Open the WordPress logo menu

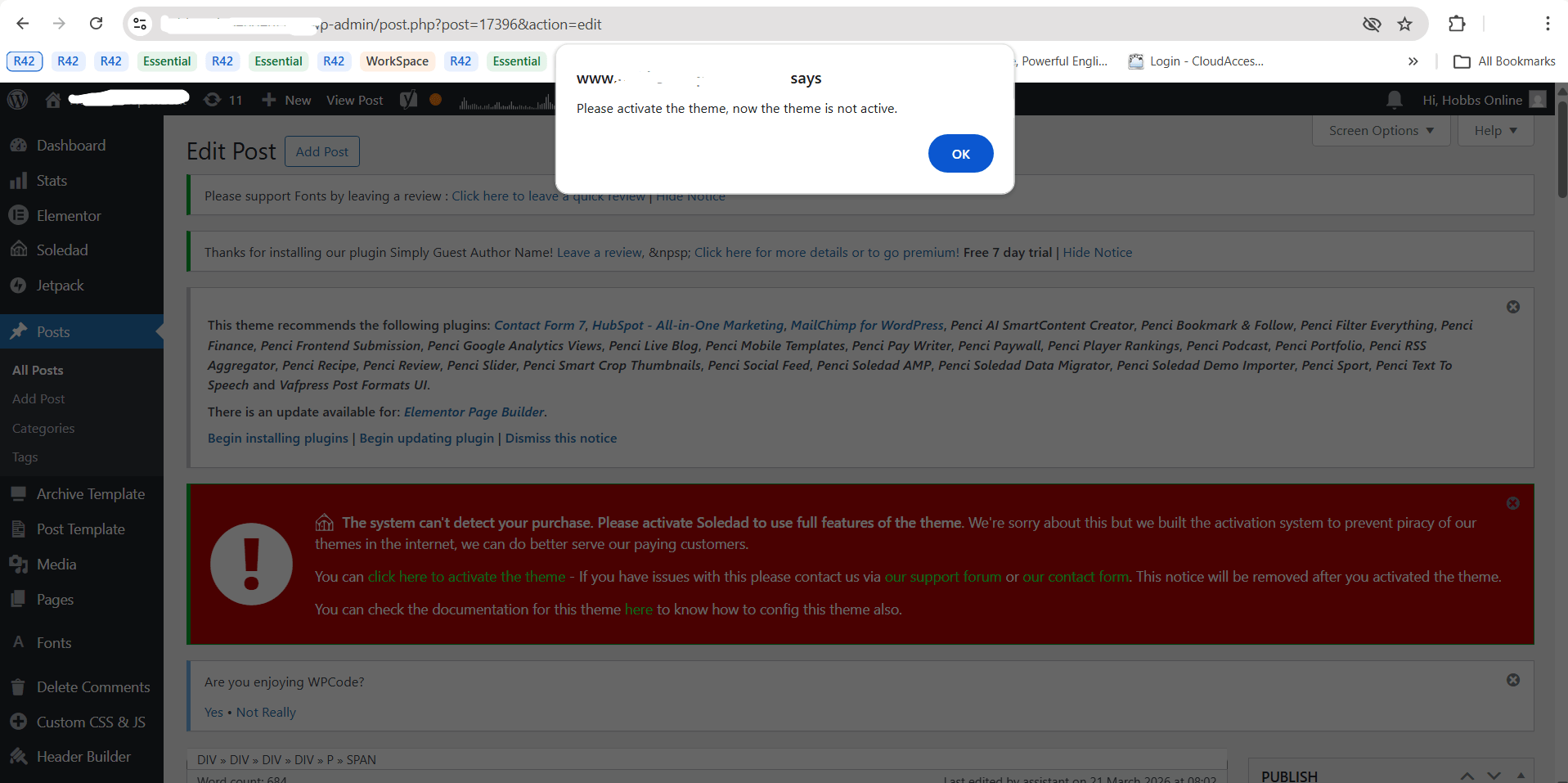[18, 100]
